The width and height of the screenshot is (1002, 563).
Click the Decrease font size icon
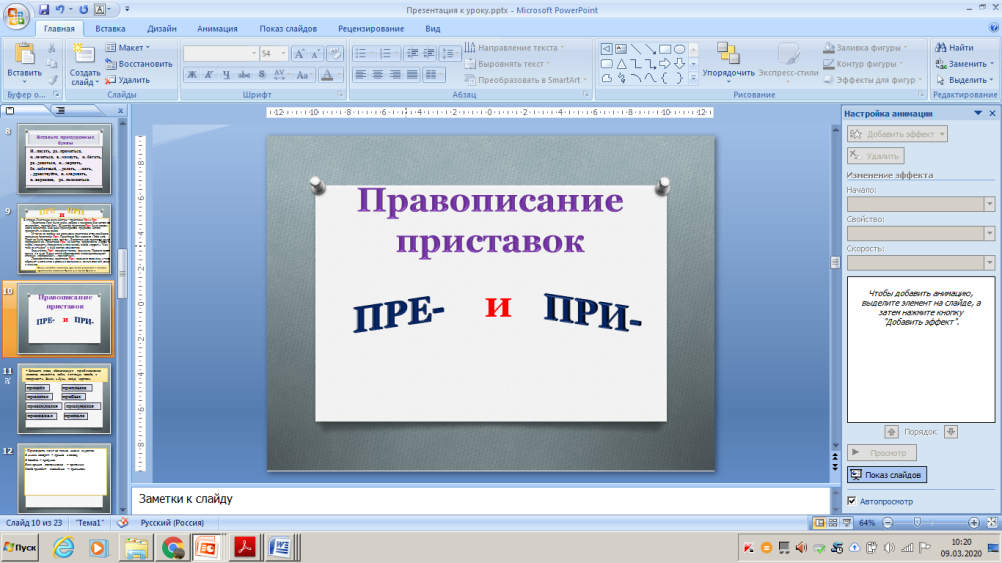coord(316,54)
